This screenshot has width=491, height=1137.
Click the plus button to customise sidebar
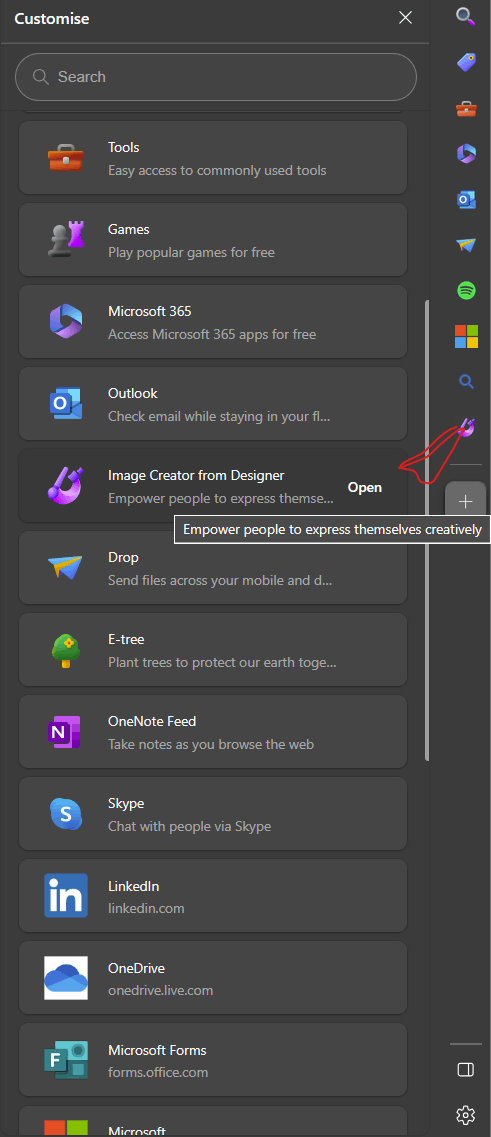[x=466, y=501]
